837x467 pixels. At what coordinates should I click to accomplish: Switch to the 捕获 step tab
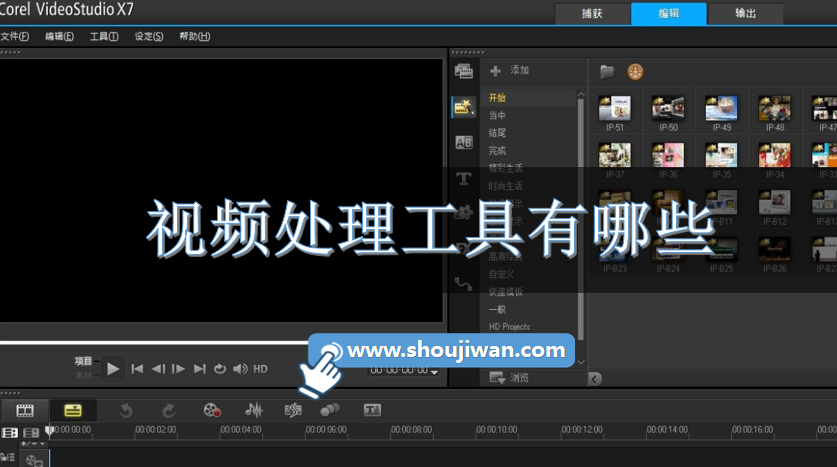point(593,13)
